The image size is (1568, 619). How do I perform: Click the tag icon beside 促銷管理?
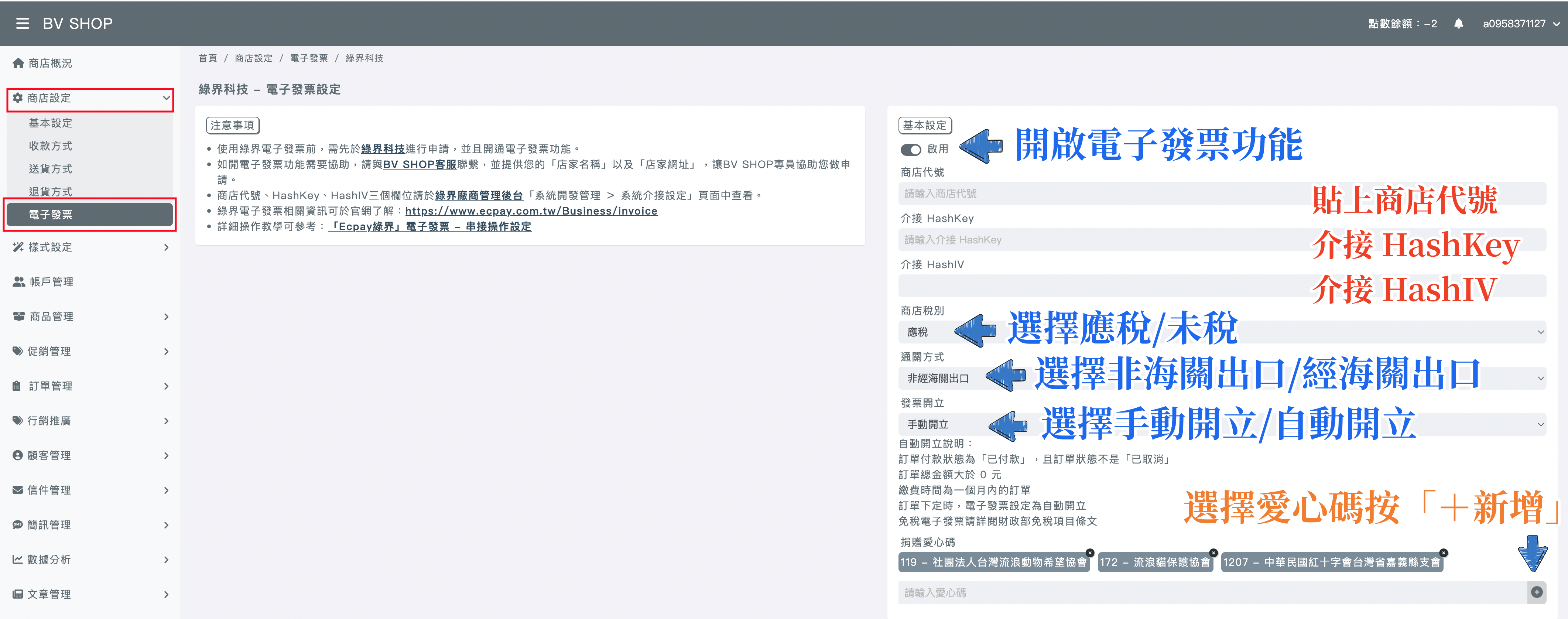[18, 351]
